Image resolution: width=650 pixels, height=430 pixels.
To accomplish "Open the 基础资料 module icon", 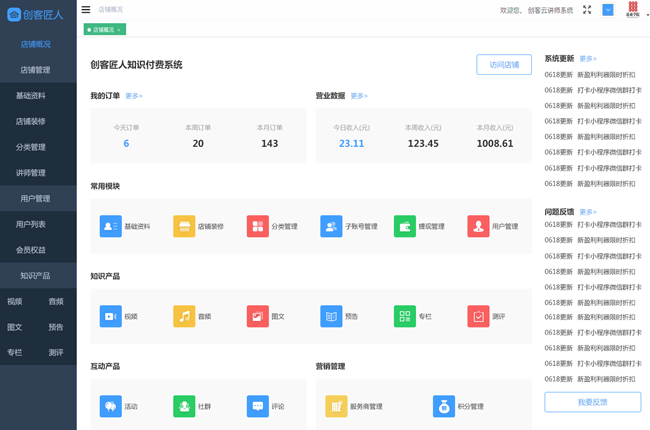I will (x=110, y=227).
